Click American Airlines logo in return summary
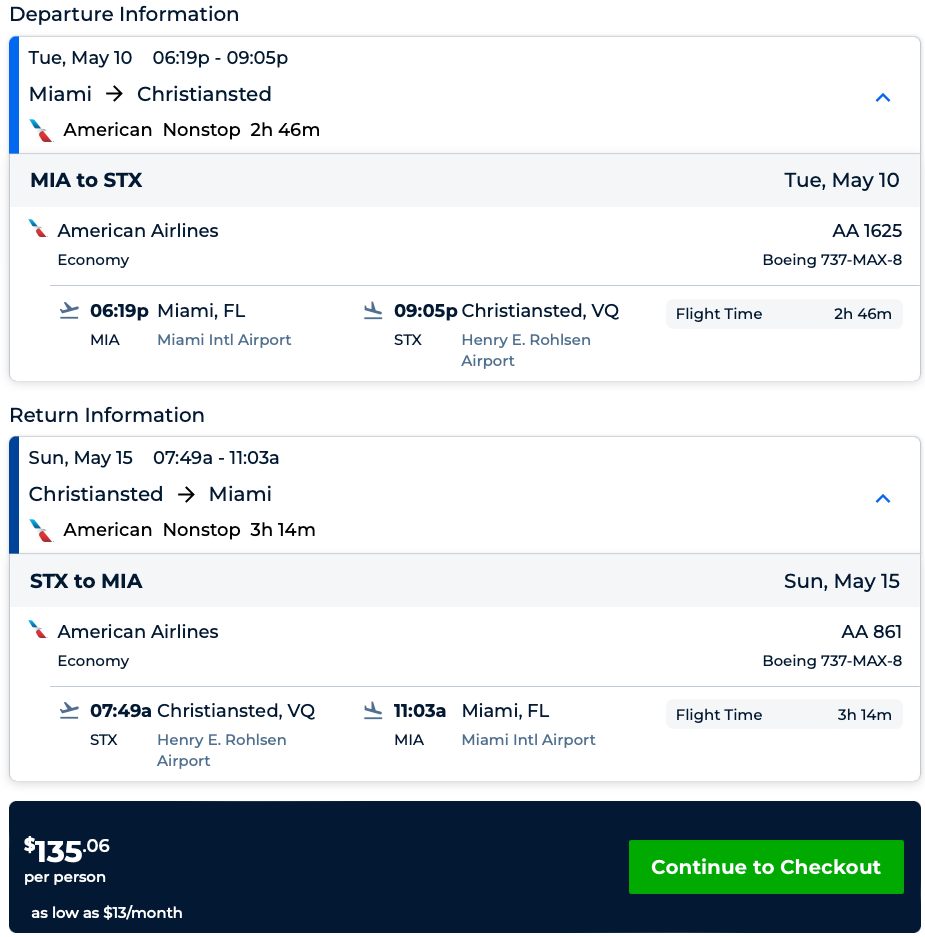This screenshot has width=925, height=937. coord(41,530)
